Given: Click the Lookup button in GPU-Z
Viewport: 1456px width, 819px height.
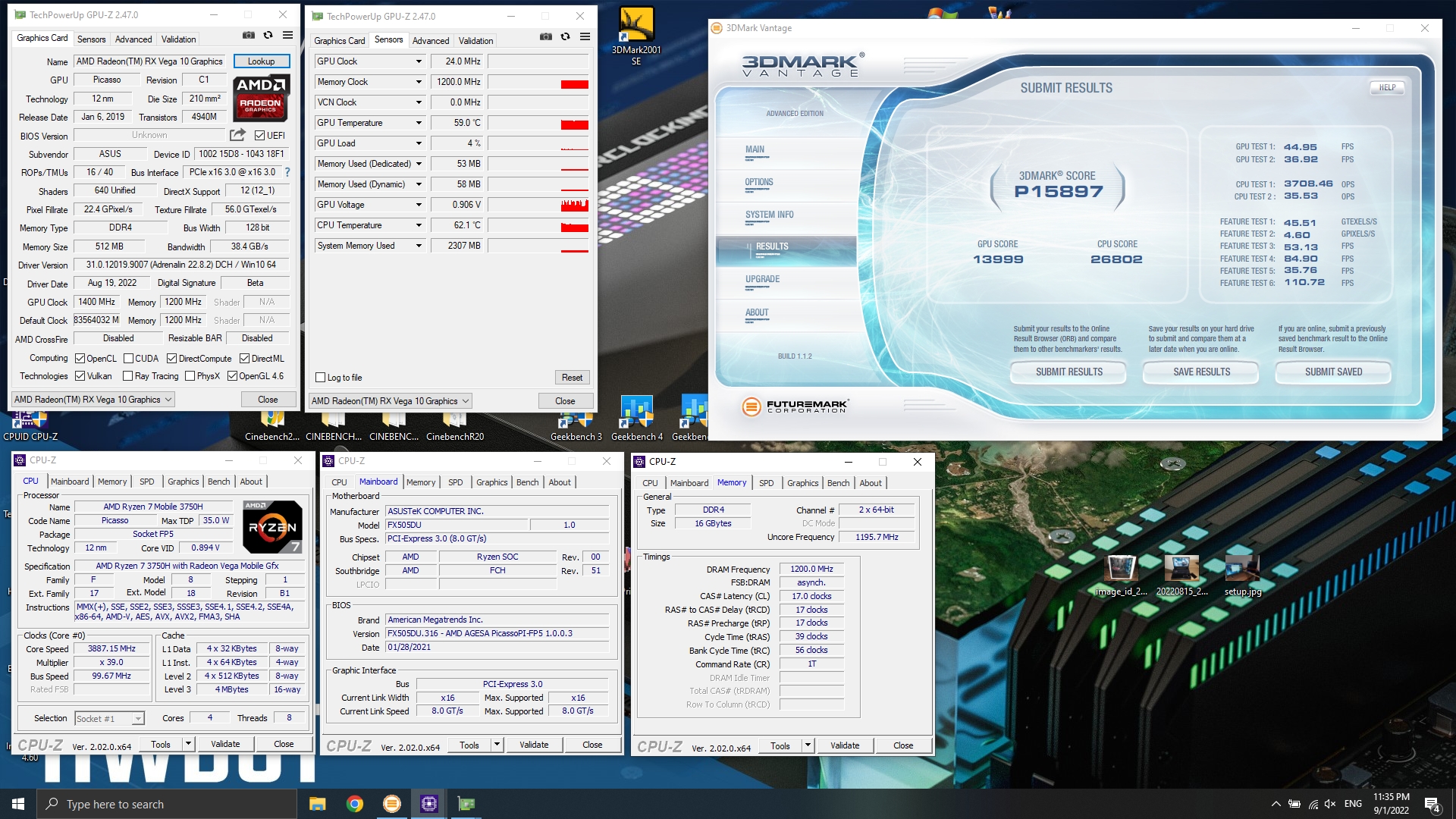Looking at the screenshot, I should pos(261,61).
